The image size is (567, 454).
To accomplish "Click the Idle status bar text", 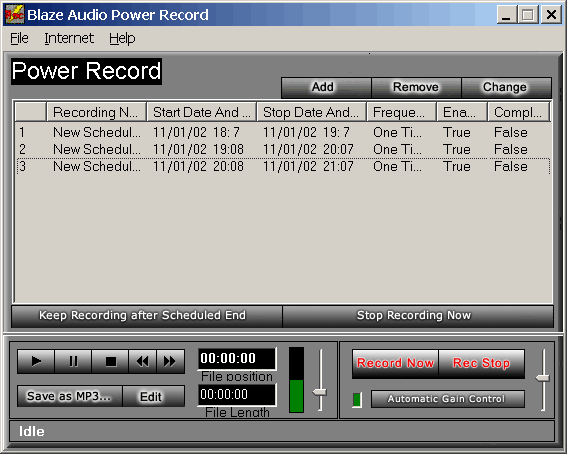I will (x=32, y=432).
